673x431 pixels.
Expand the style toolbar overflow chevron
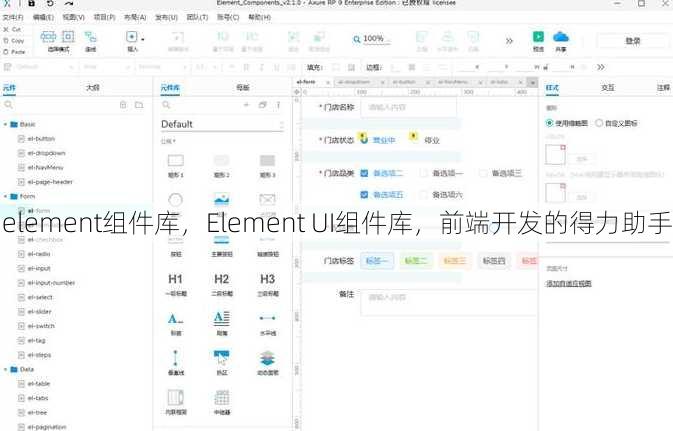[601, 67]
